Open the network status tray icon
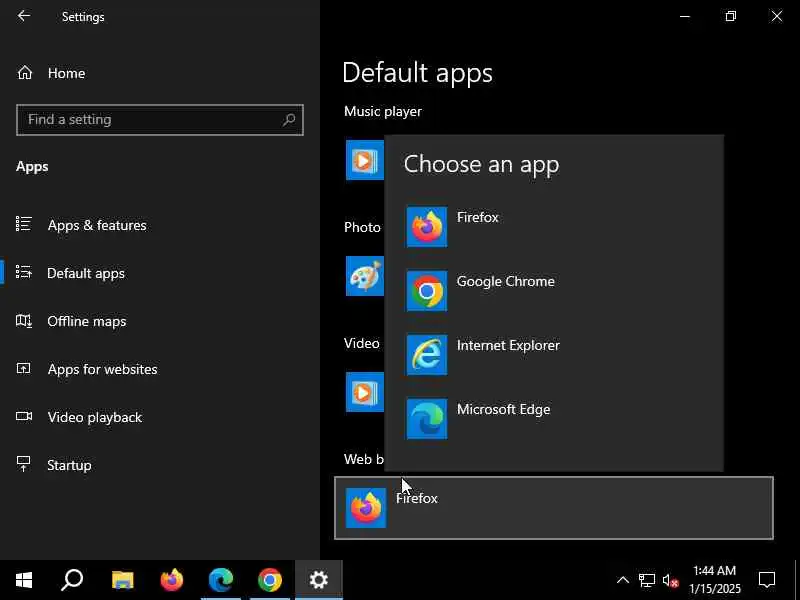The width and height of the screenshot is (800, 600). (x=647, y=580)
